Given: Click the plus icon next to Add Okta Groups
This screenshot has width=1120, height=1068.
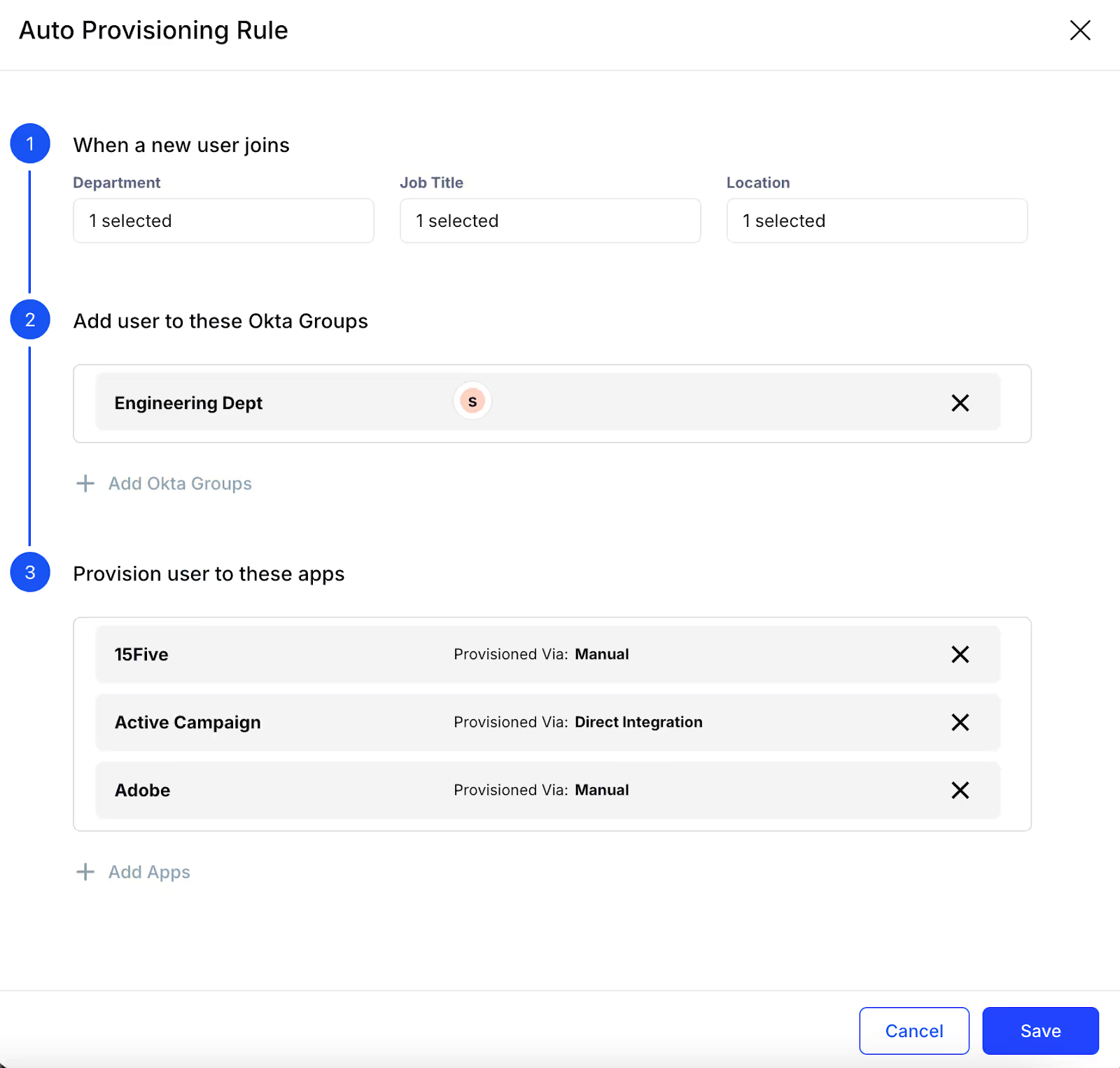Looking at the screenshot, I should coord(85,483).
